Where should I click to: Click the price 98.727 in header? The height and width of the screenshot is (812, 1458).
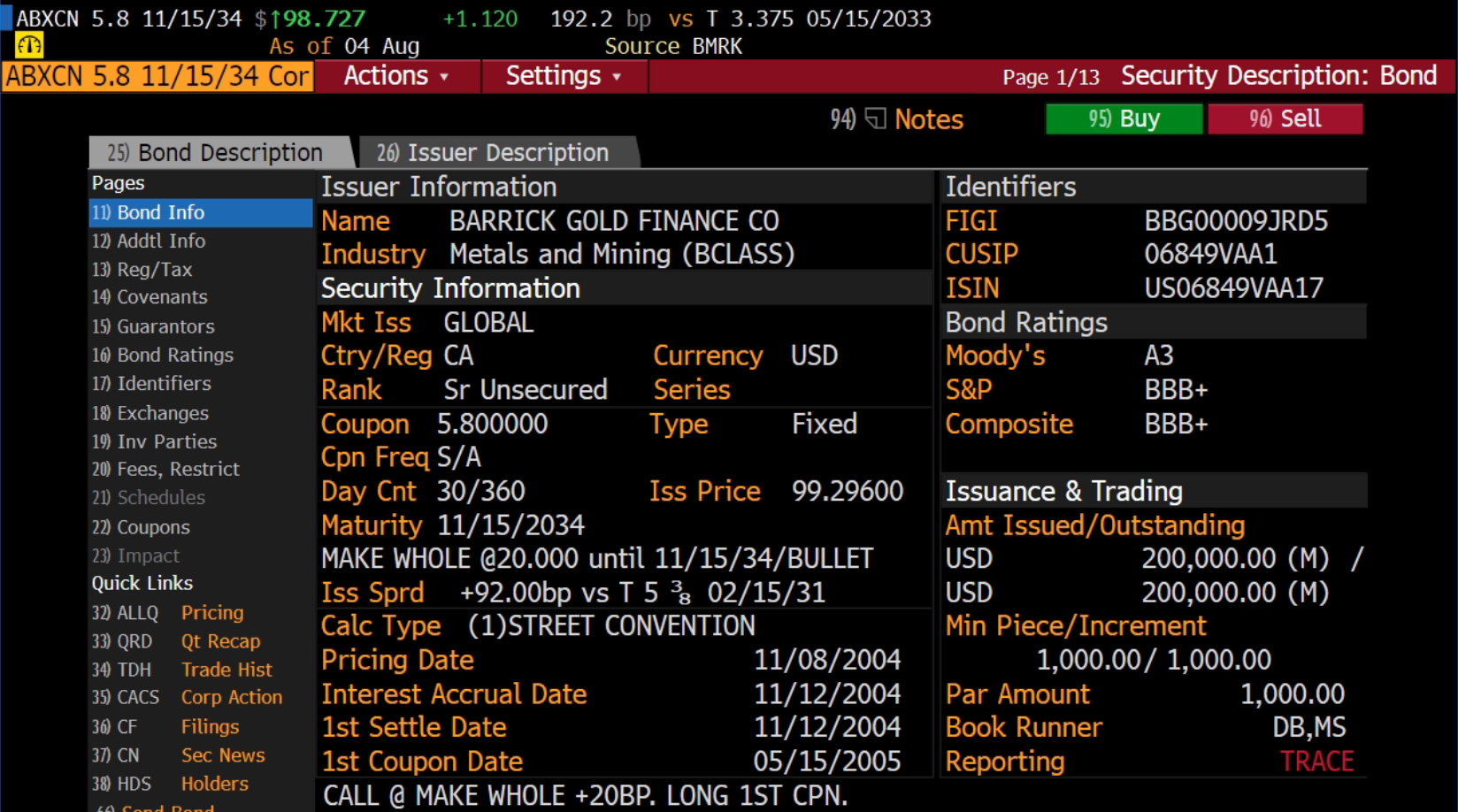tap(324, 19)
